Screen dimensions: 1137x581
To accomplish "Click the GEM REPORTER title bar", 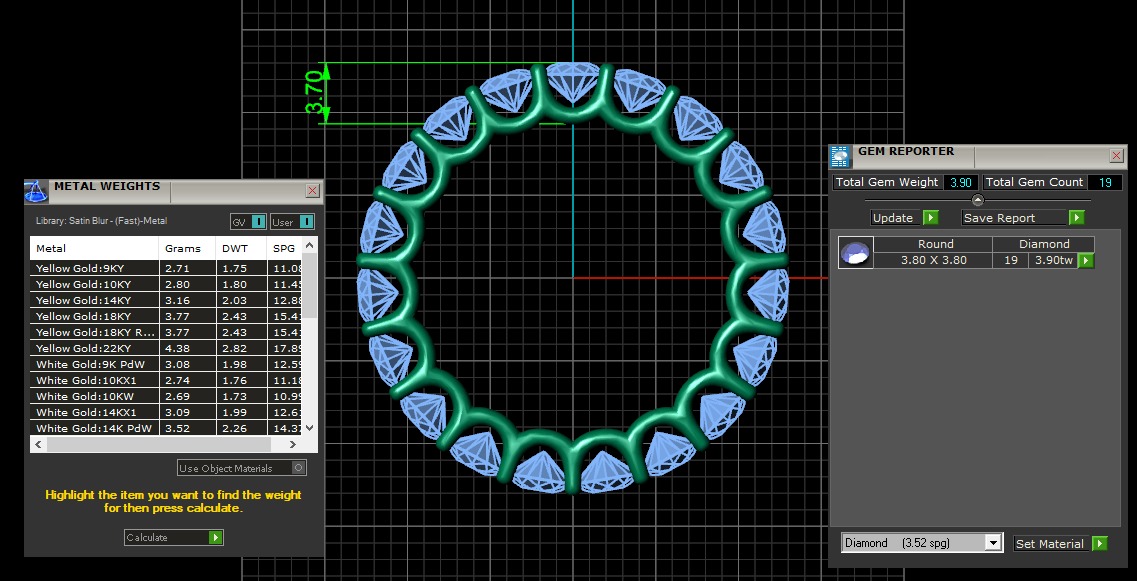I will (x=979, y=157).
